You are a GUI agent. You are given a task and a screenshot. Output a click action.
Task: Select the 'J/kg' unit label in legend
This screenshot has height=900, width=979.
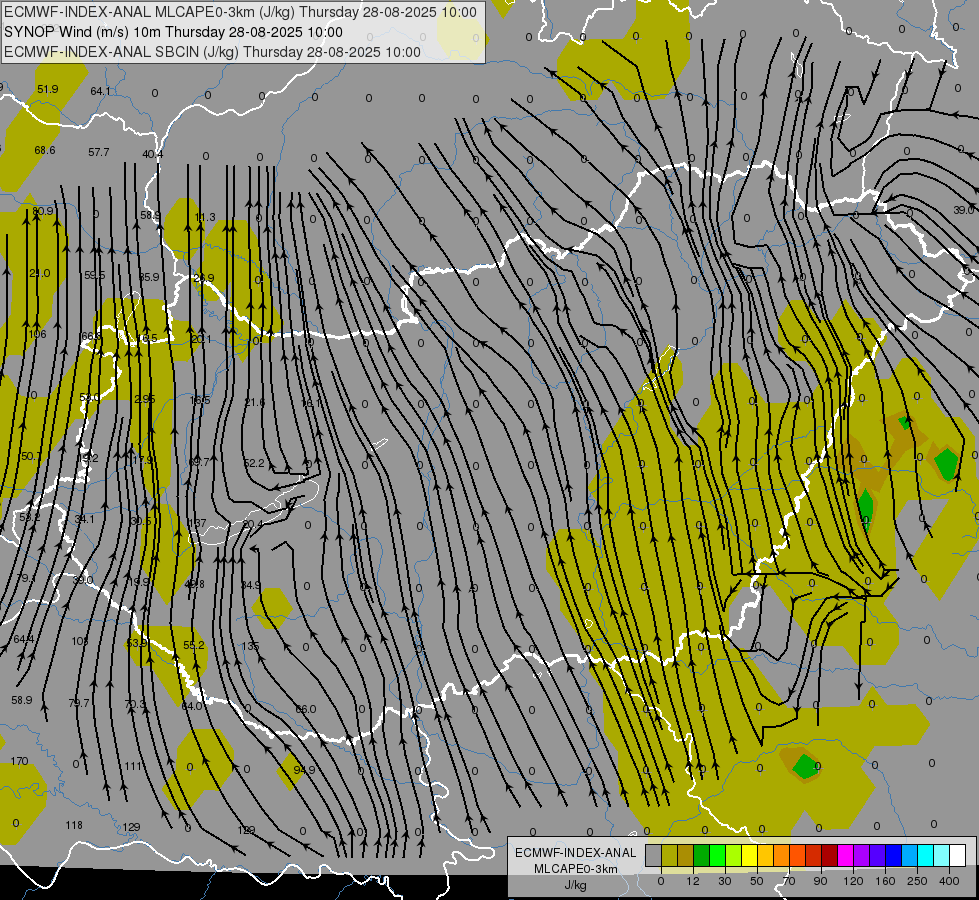pyautogui.click(x=575, y=884)
